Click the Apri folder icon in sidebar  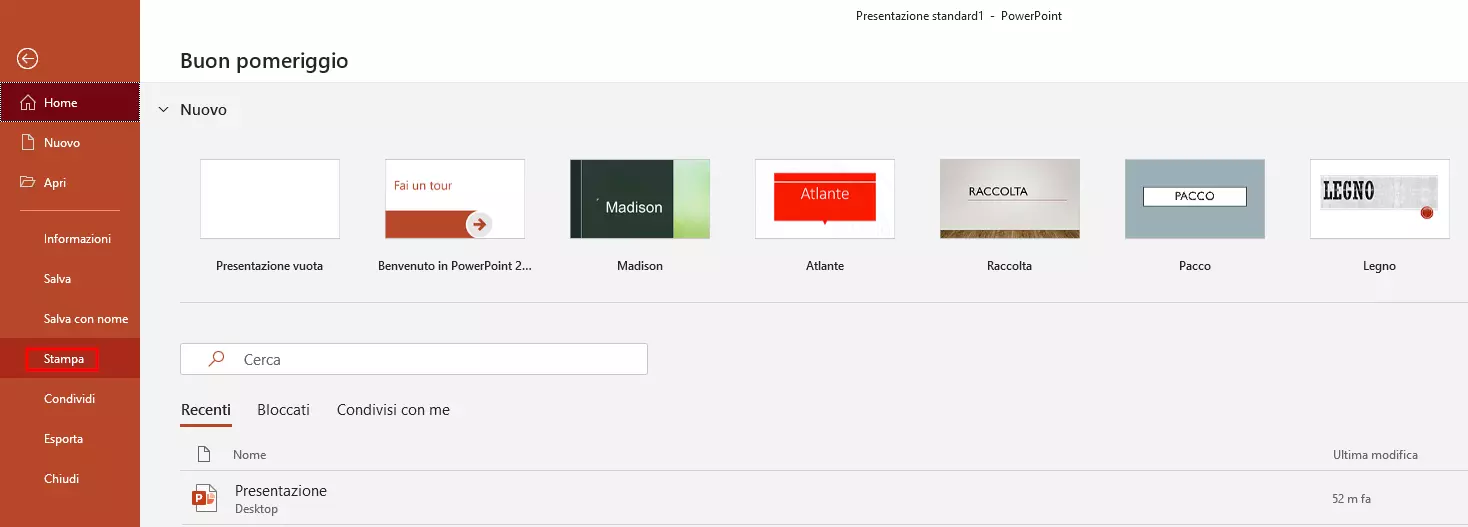[x=28, y=183]
